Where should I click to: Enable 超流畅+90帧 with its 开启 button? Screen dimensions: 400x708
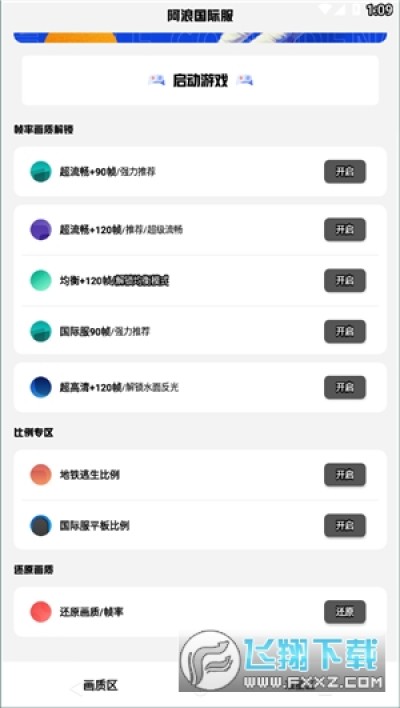pyautogui.click(x=345, y=172)
